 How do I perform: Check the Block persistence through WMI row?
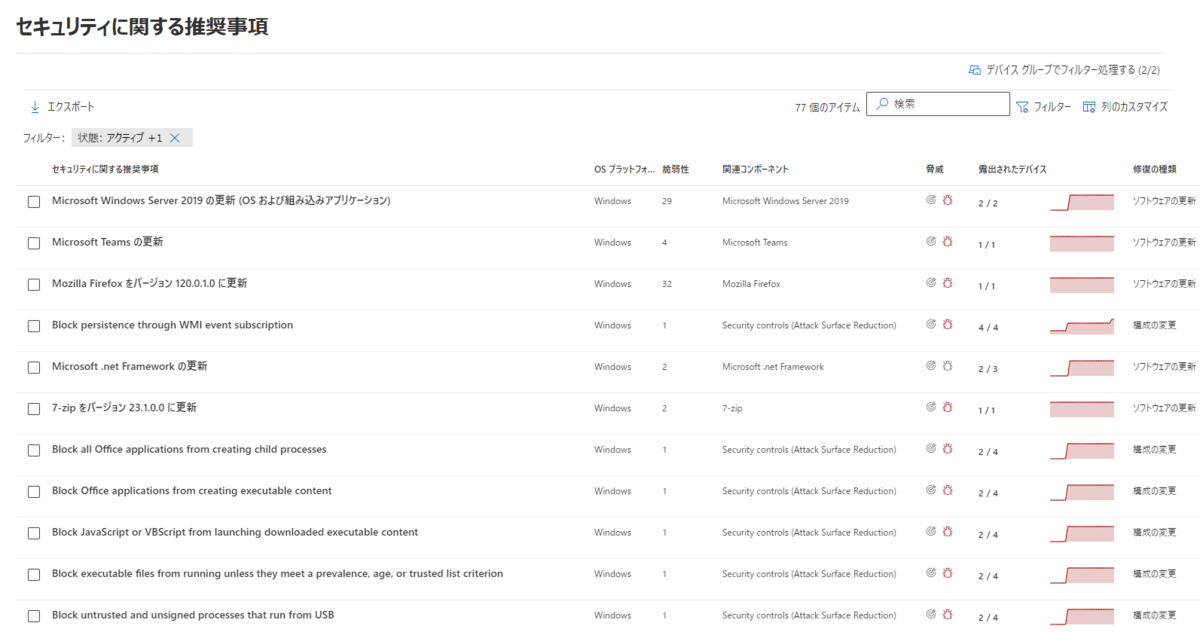click(x=34, y=326)
